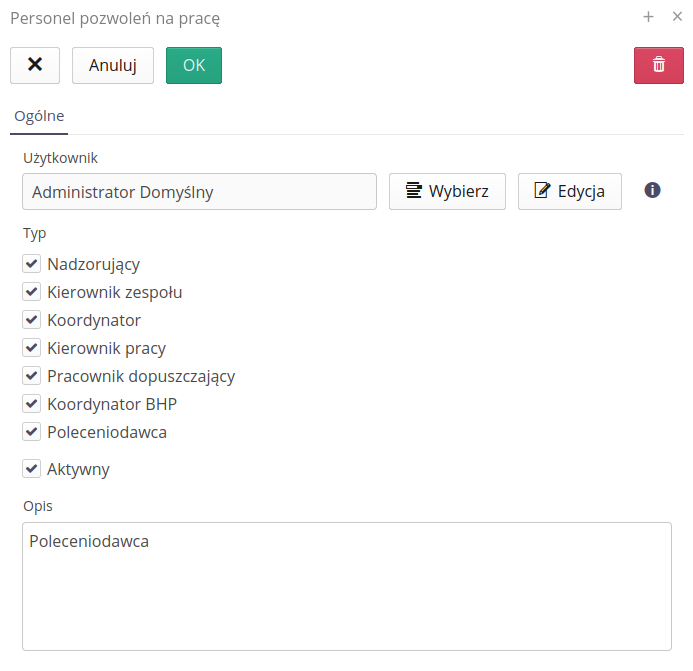Click the X close-form icon button

coord(35,65)
